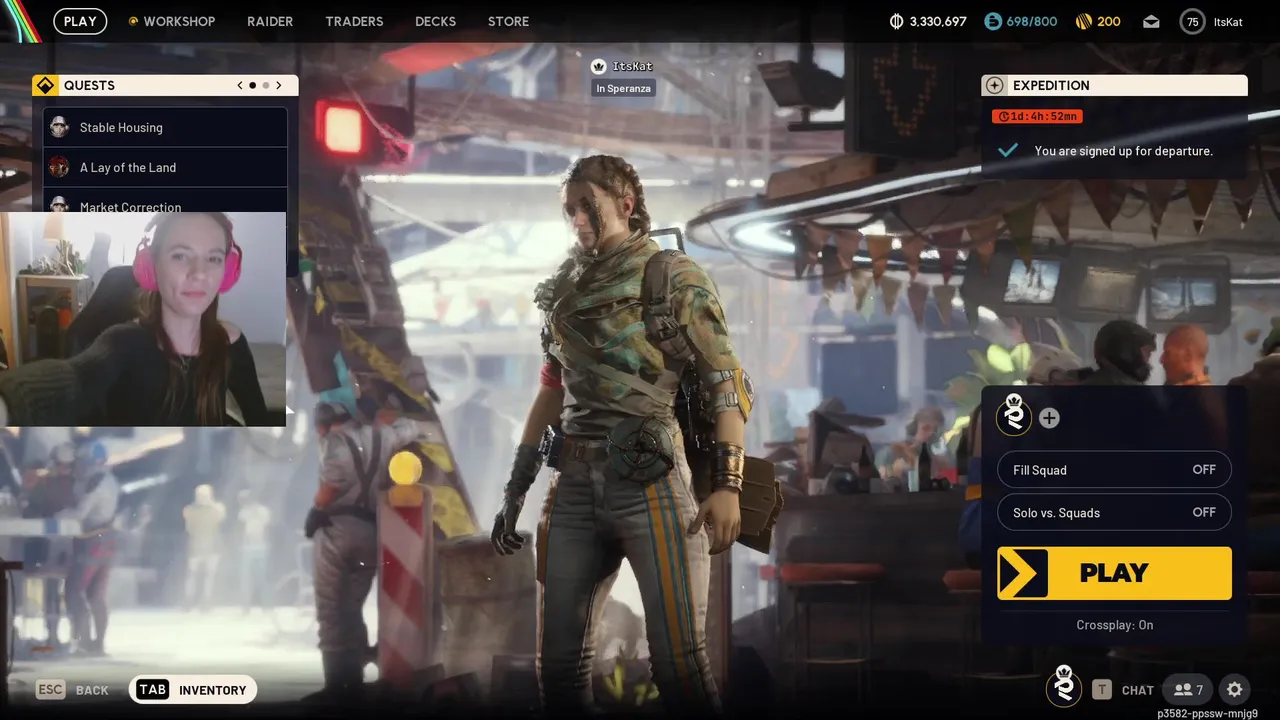Open the Stable Housing quest
This screenshot has width=1280, height=720.
(x=165, y=127)
